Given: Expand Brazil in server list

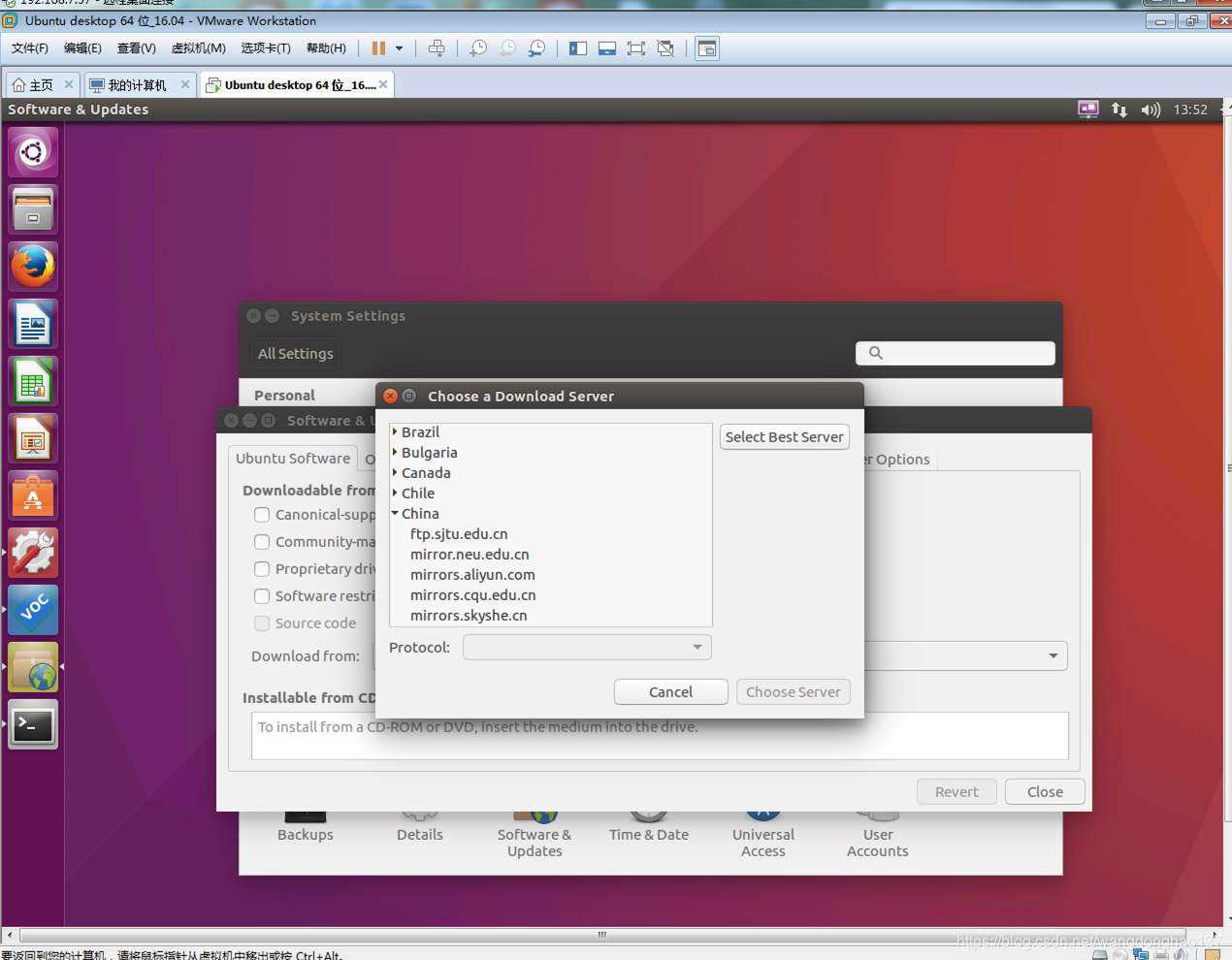Looking at the screenshot, I should click(395, 432).
